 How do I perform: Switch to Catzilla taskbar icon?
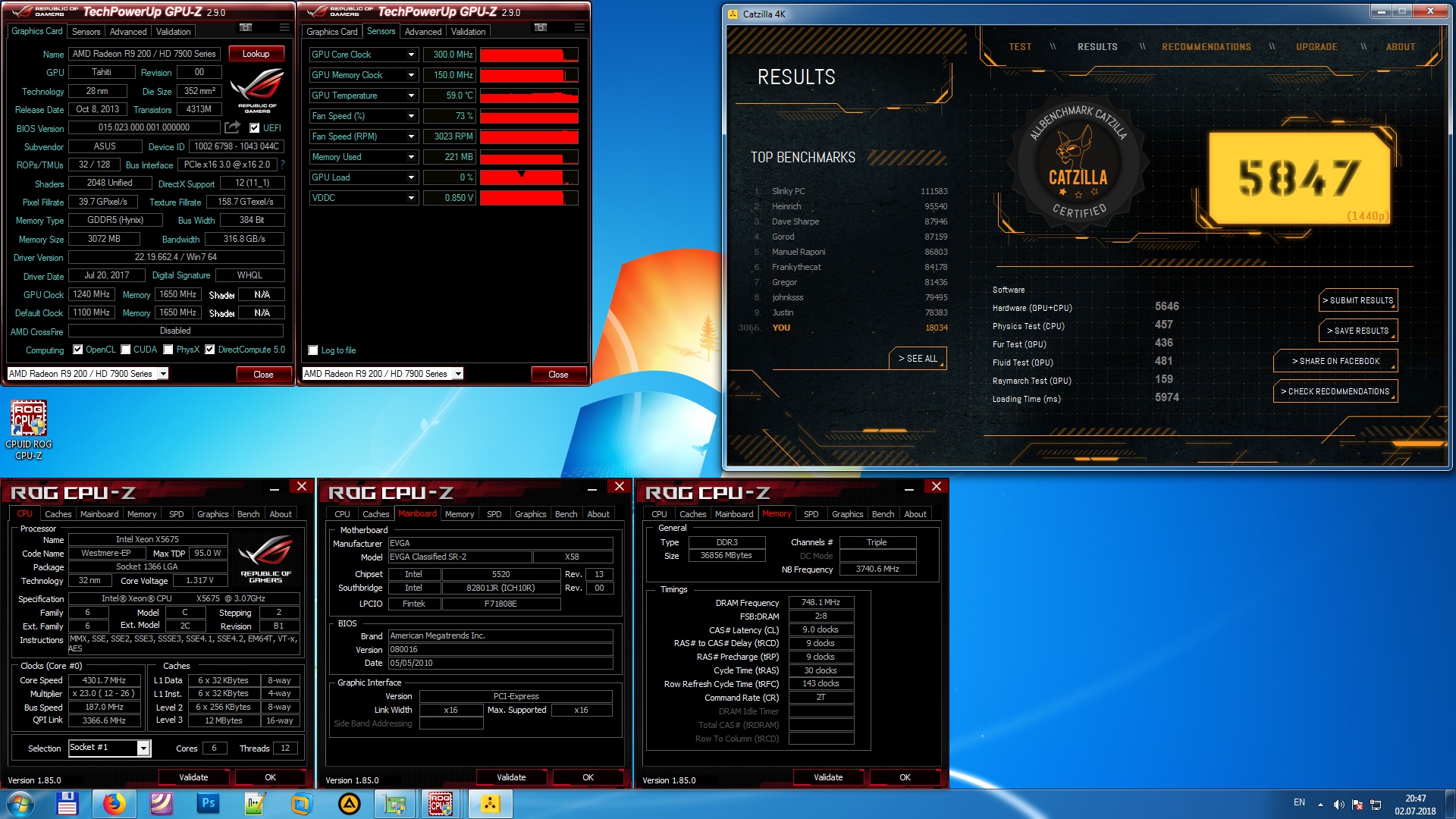(490, 804)
